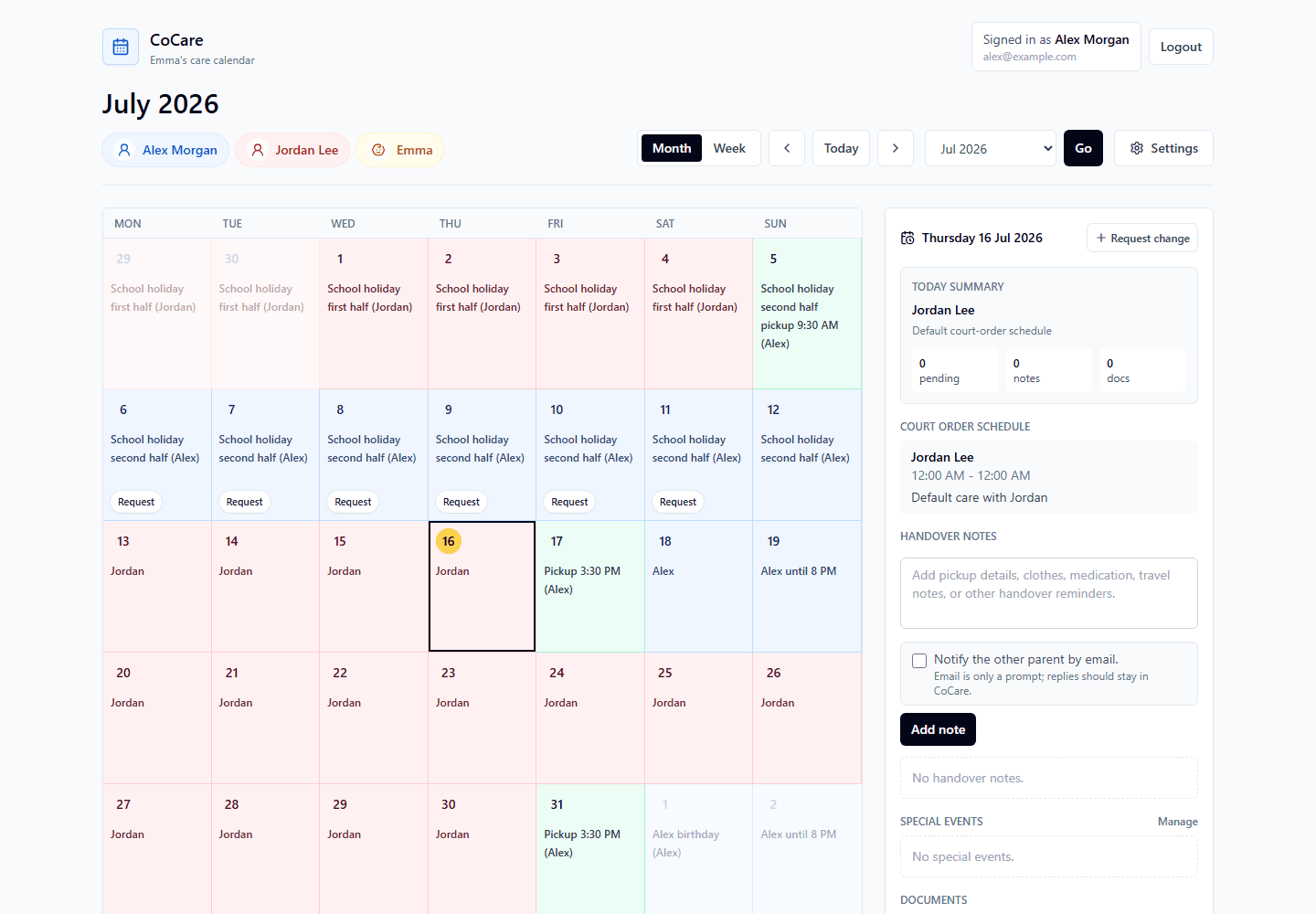Select July 12 second half (Alex) cell
Image resolution: width=1316 pixels, height=914 pixels.
pos(807,454)
